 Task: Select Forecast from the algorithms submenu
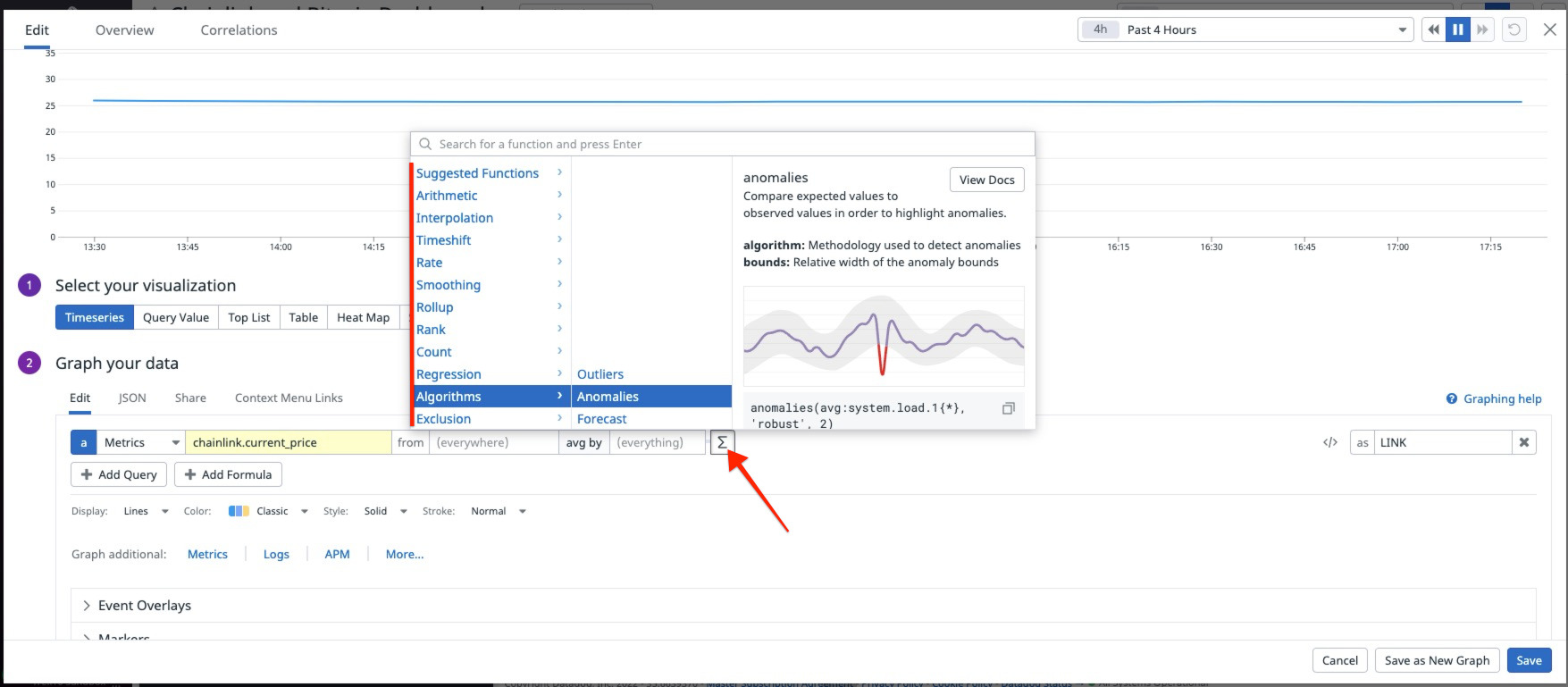click(x=602, y=419)
